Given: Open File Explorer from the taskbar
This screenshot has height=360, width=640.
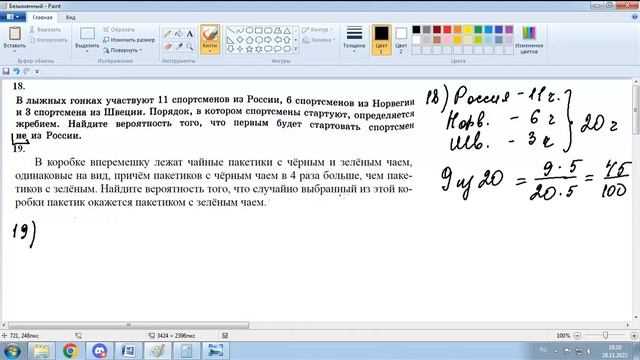Looking at the screenshot, I should 41,351.
